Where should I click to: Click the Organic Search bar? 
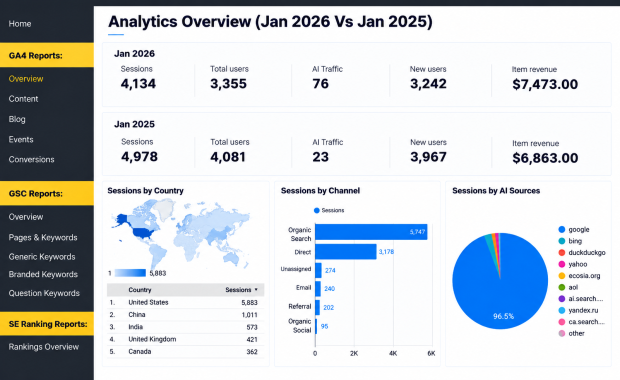click(x=371, y=232)
